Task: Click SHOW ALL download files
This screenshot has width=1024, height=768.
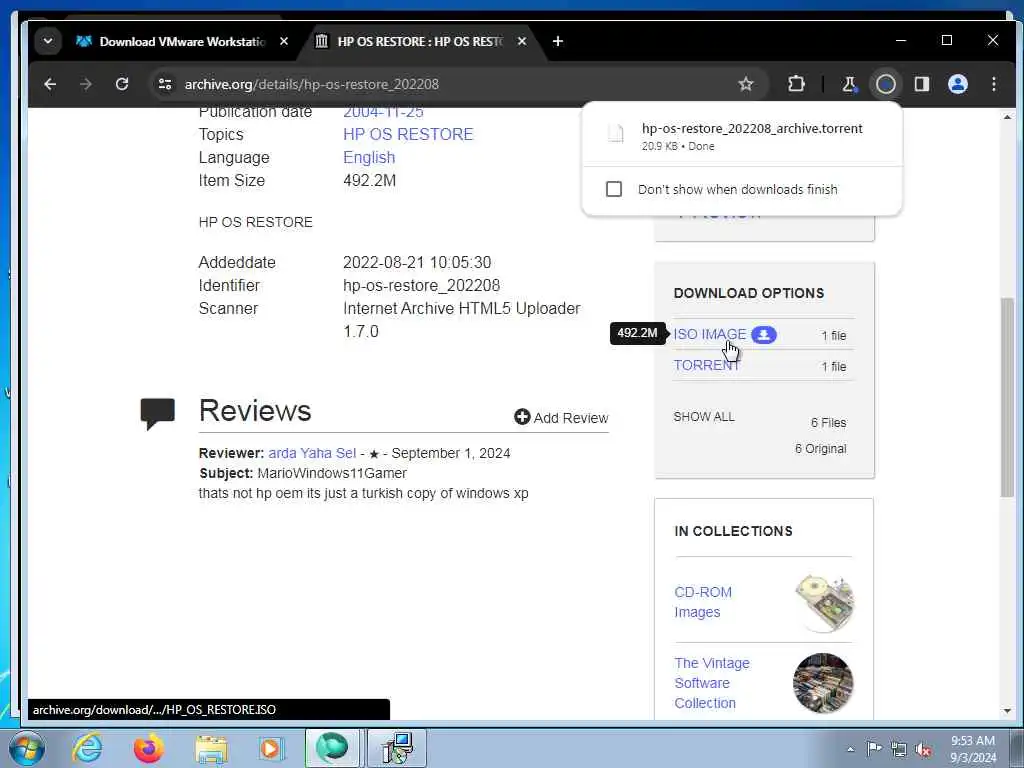Action: [703, 417]
